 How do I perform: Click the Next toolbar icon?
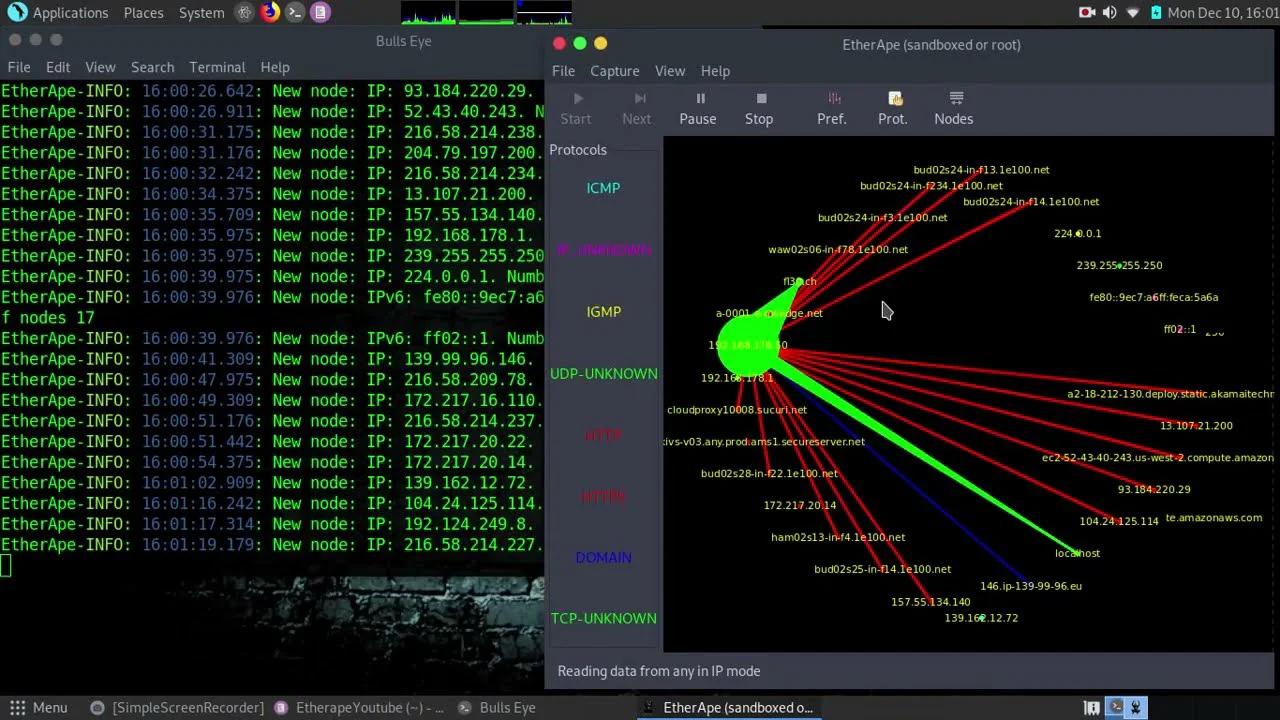point(637,107)
